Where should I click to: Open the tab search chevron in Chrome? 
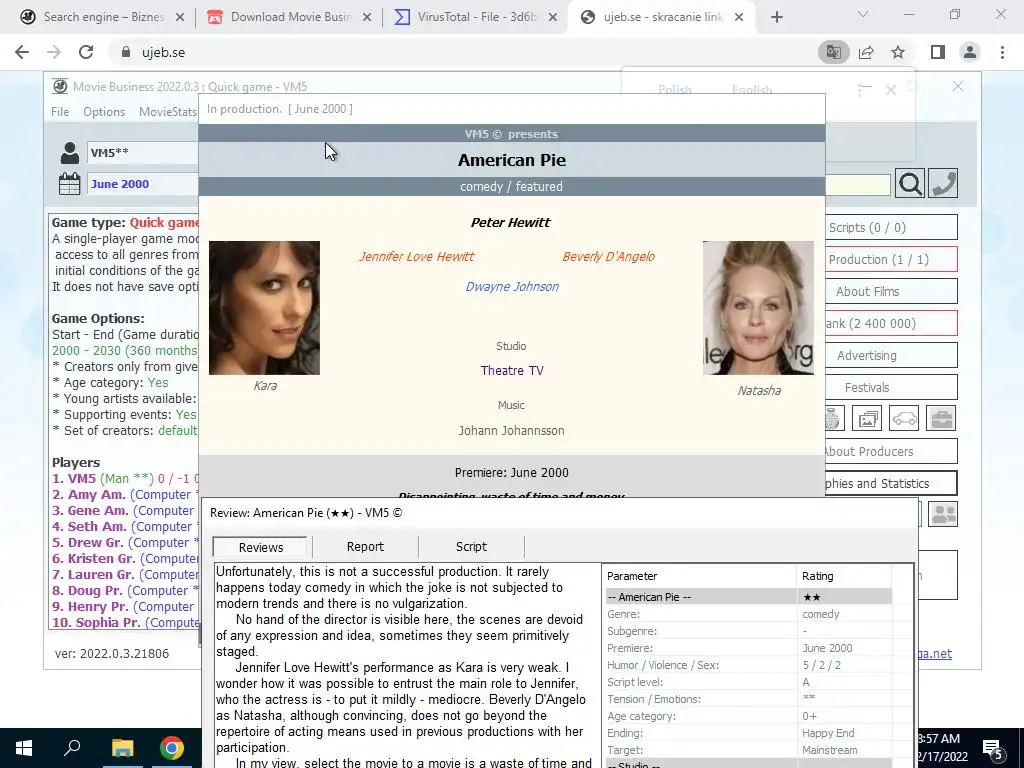pos(863,14)
